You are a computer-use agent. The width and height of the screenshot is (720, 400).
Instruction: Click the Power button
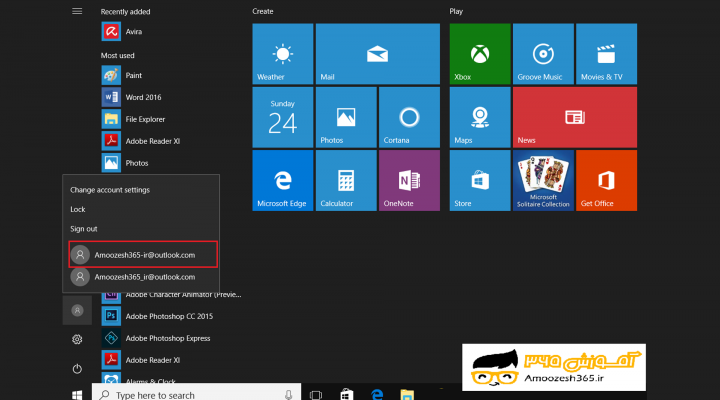click(77, 369)
